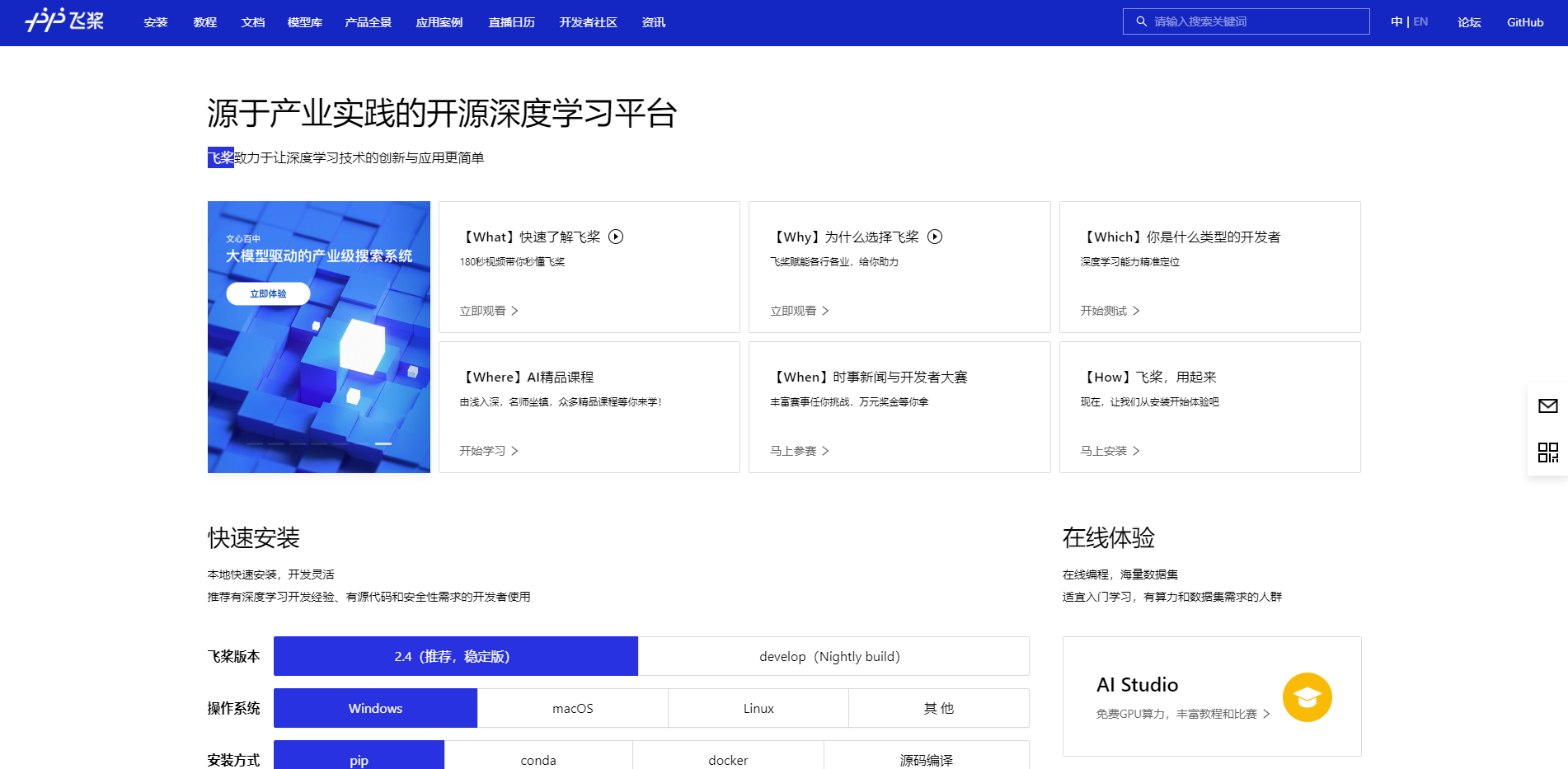This screenshot has width=1568, height=769.
Task: Open the 论坛 link
Action: [x=1469, y=22]
